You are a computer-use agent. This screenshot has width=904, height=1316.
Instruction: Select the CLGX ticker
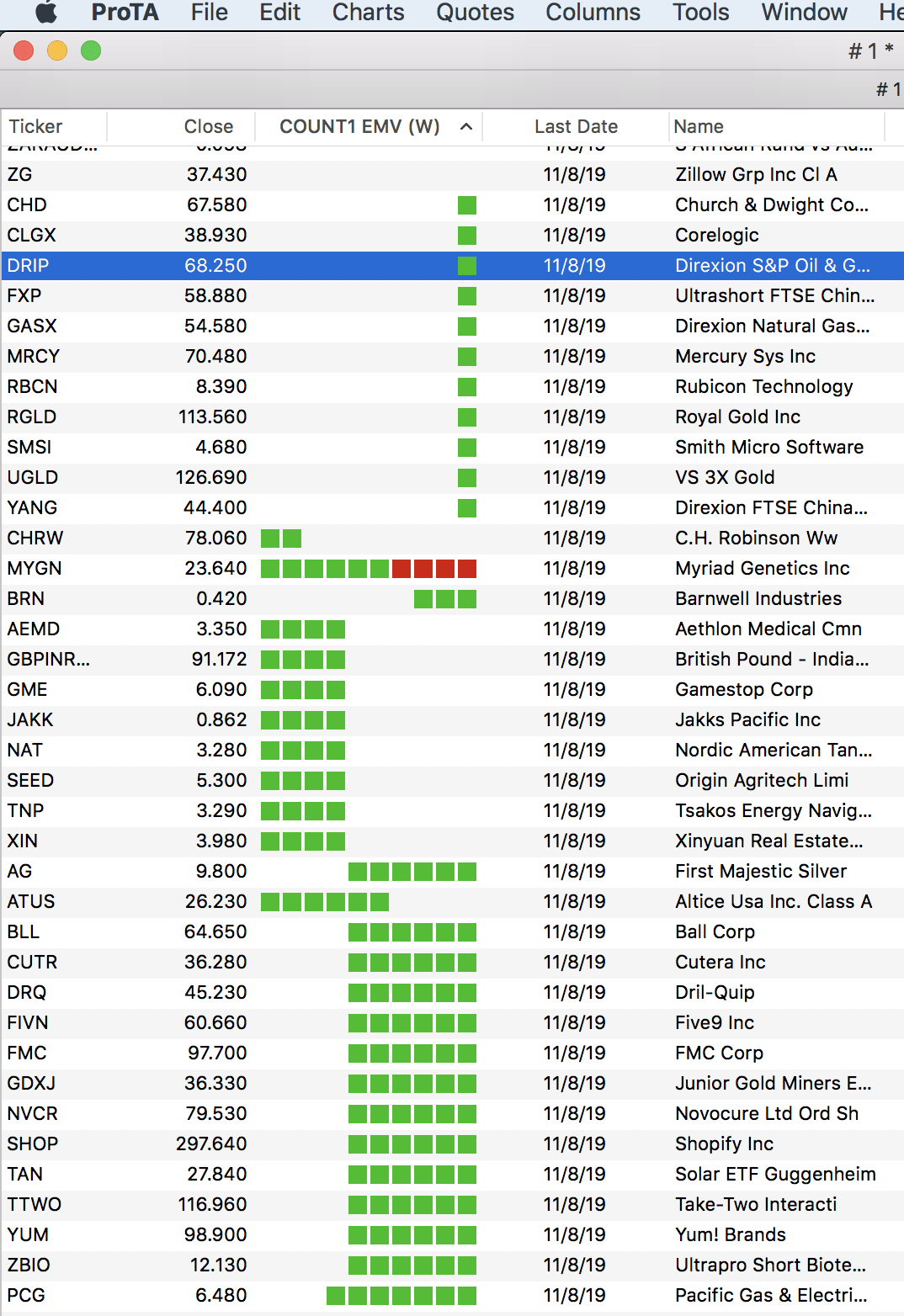point(32,236)
